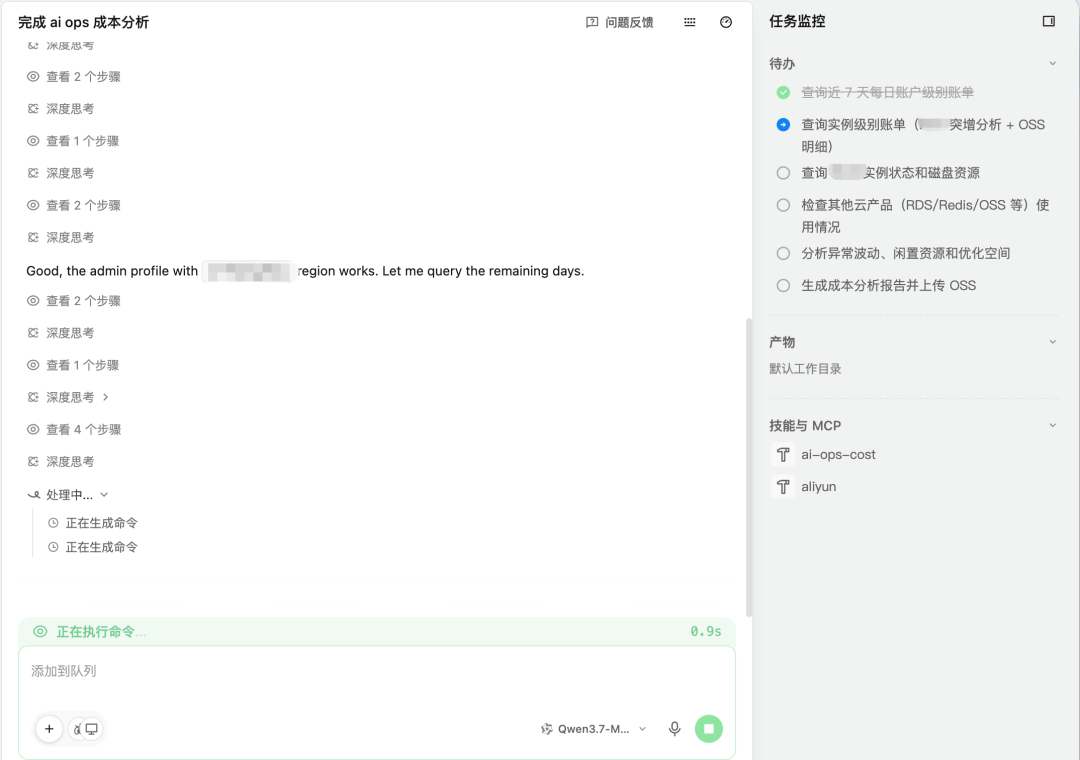Screen dimensions: 1080x760
Task: Click the 分析异常波动、闲置资源和优化空间 text
Action: [x=906, y=253]
